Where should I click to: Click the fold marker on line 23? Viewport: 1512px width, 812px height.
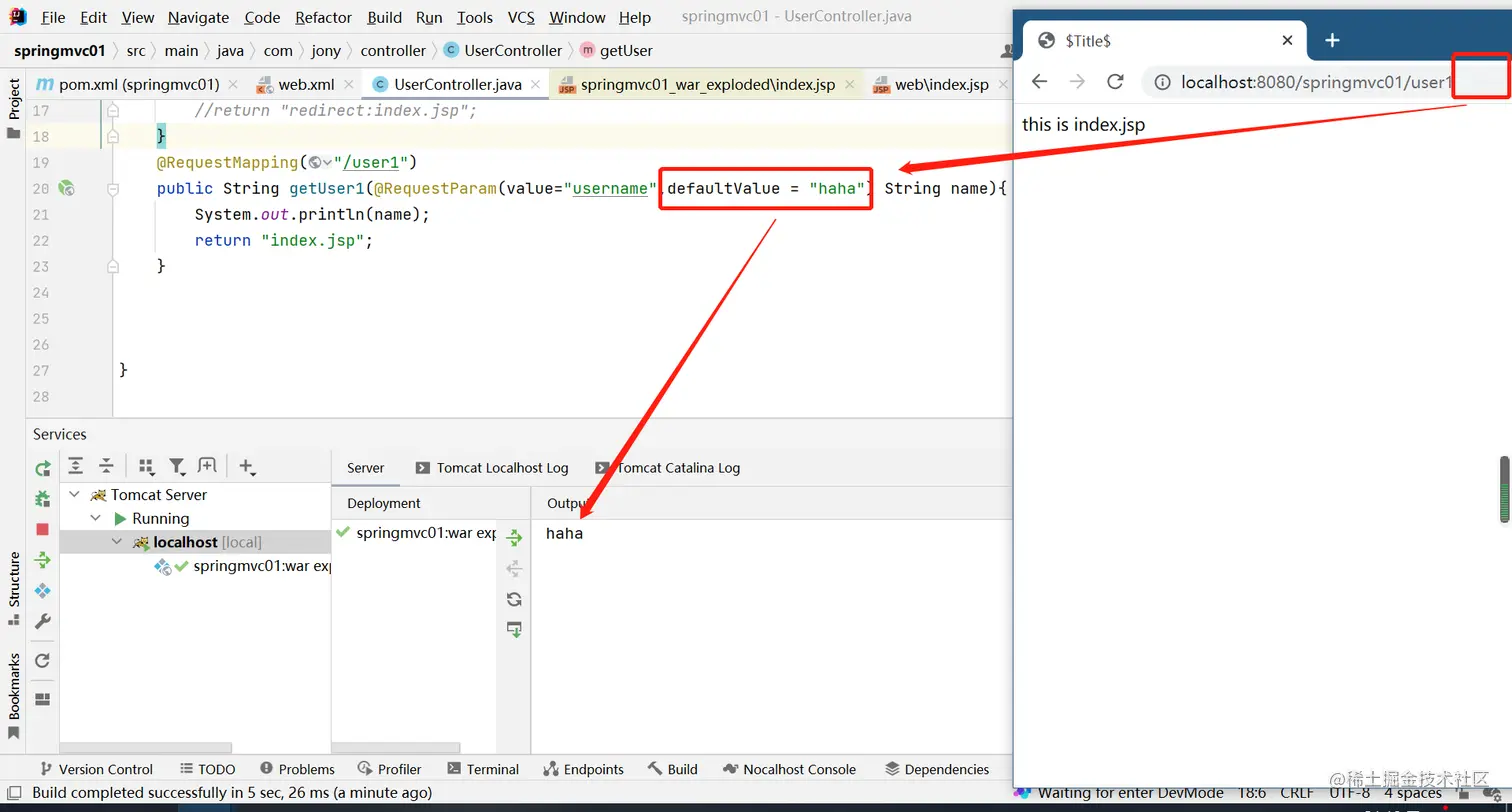pyautogui.click(x=113, y=266)
